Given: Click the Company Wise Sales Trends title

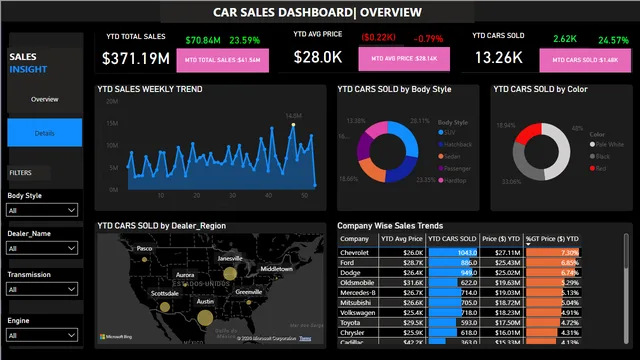Looking at the screenshot, I should 390,226.
